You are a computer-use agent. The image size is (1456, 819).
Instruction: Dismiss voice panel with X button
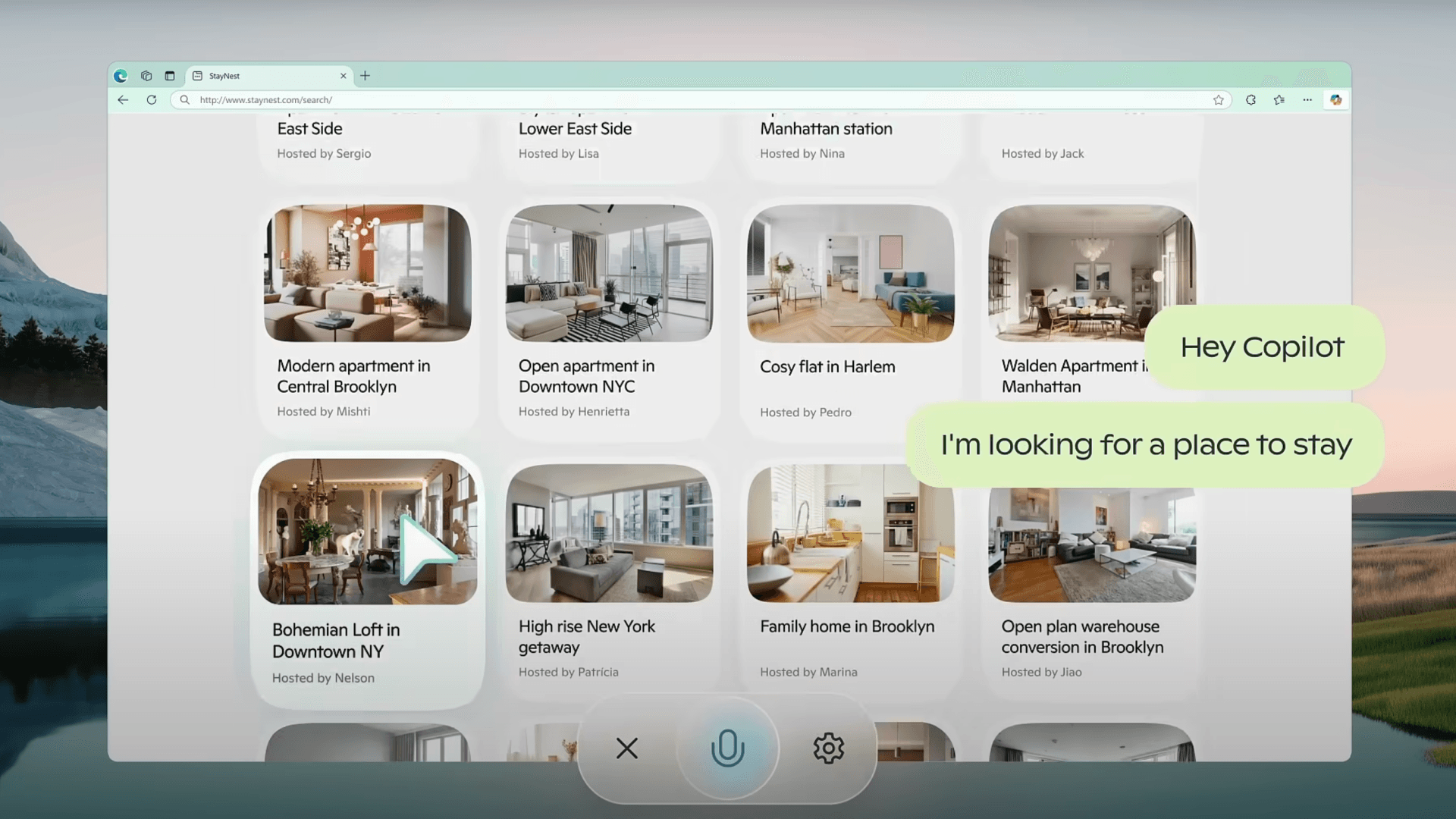(x=627, y=748)
